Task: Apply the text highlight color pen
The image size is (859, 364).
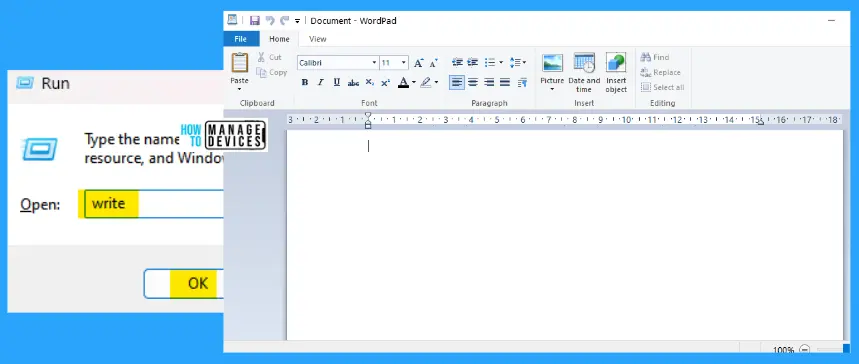Action: (x=426, y=83)
